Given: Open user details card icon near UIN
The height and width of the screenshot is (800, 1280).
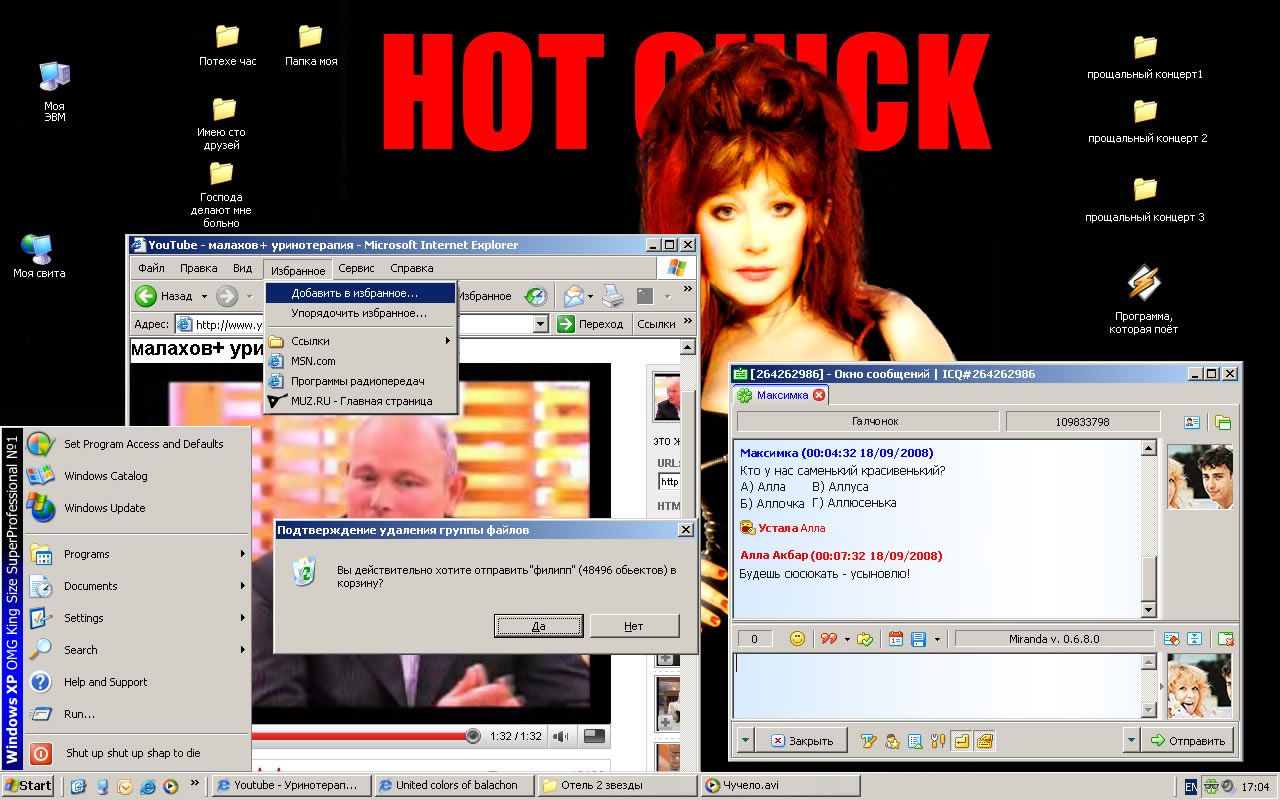Looking at the screenshot, I should click(1192, 422).
